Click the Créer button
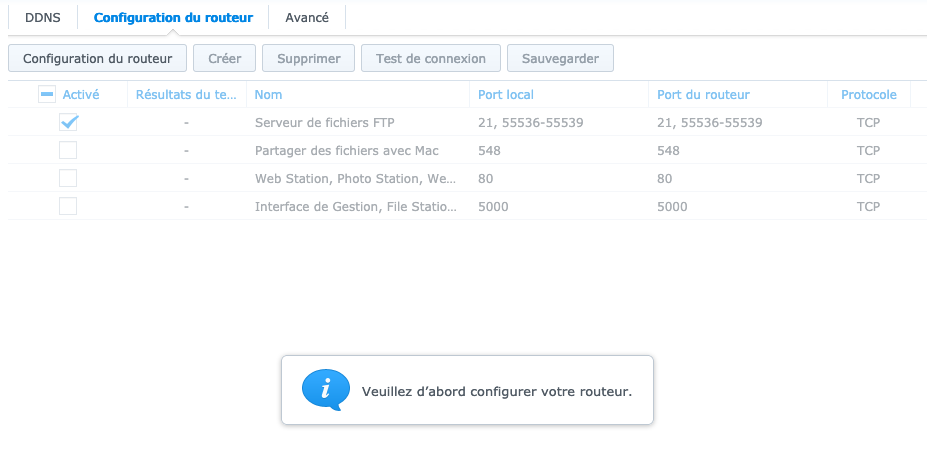The image size is (927, 456). coord(224,58)
